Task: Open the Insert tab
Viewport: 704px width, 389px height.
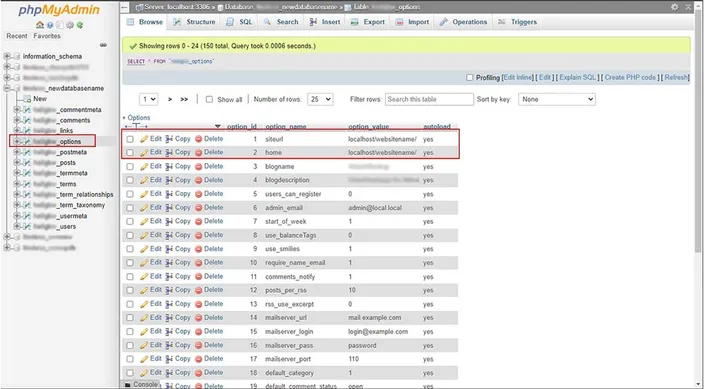Action: click(x=325, y=22)
